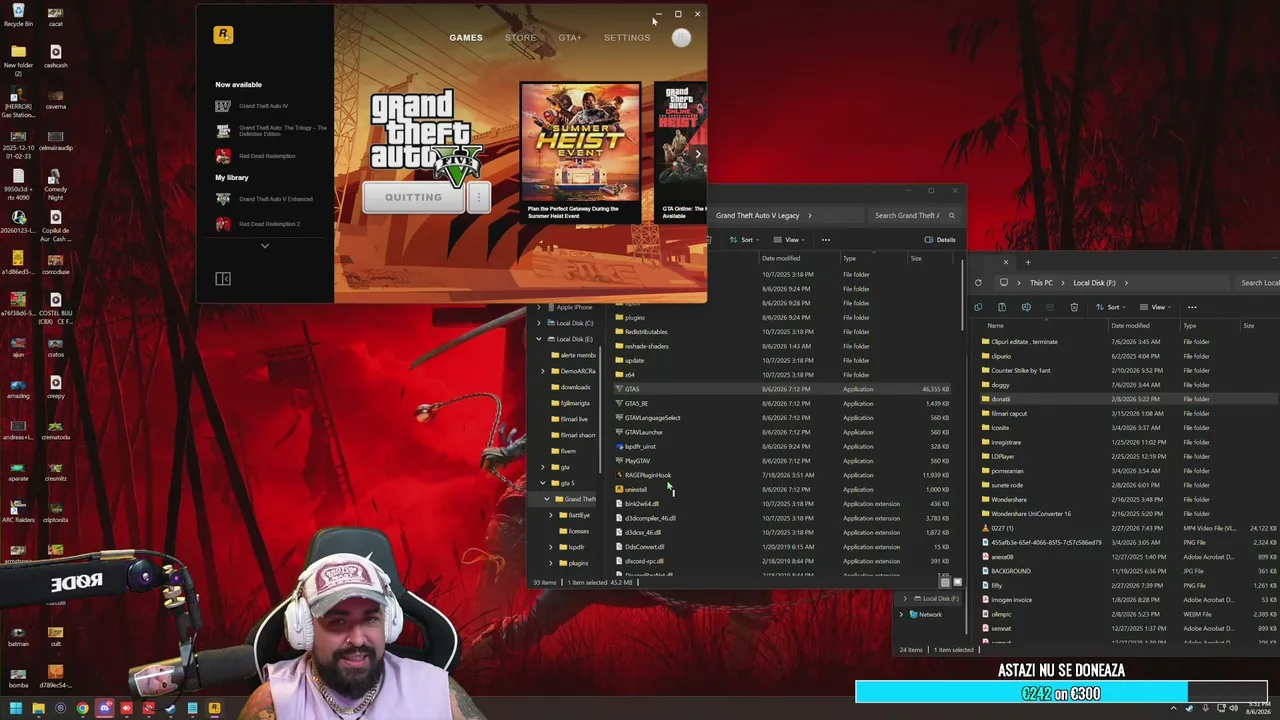Open Red Dead Redemption under Now available

(256, 156)
